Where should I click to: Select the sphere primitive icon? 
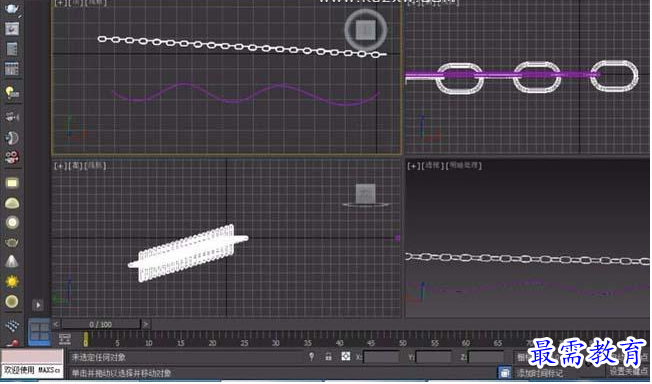12,302
